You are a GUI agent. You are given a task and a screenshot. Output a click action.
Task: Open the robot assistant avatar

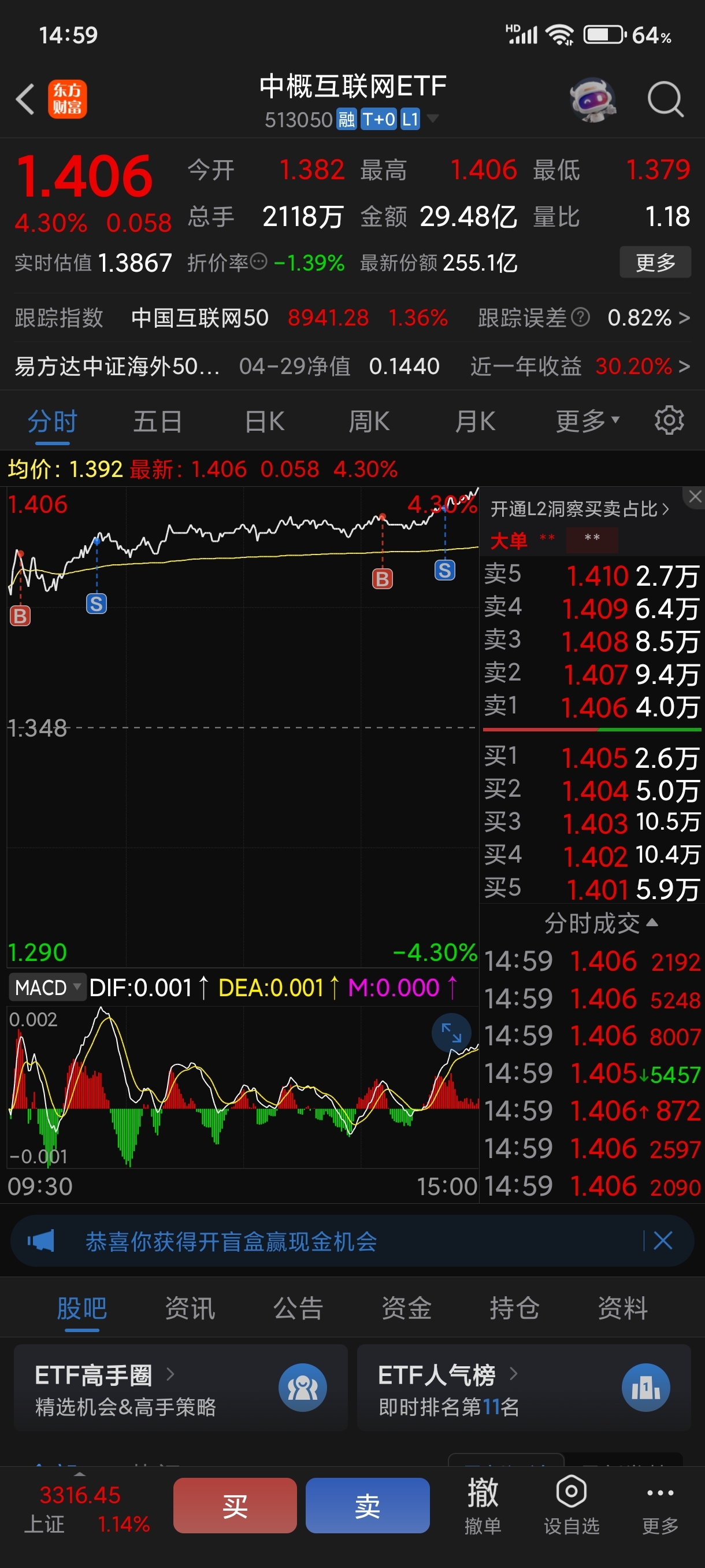coord(592,99)
